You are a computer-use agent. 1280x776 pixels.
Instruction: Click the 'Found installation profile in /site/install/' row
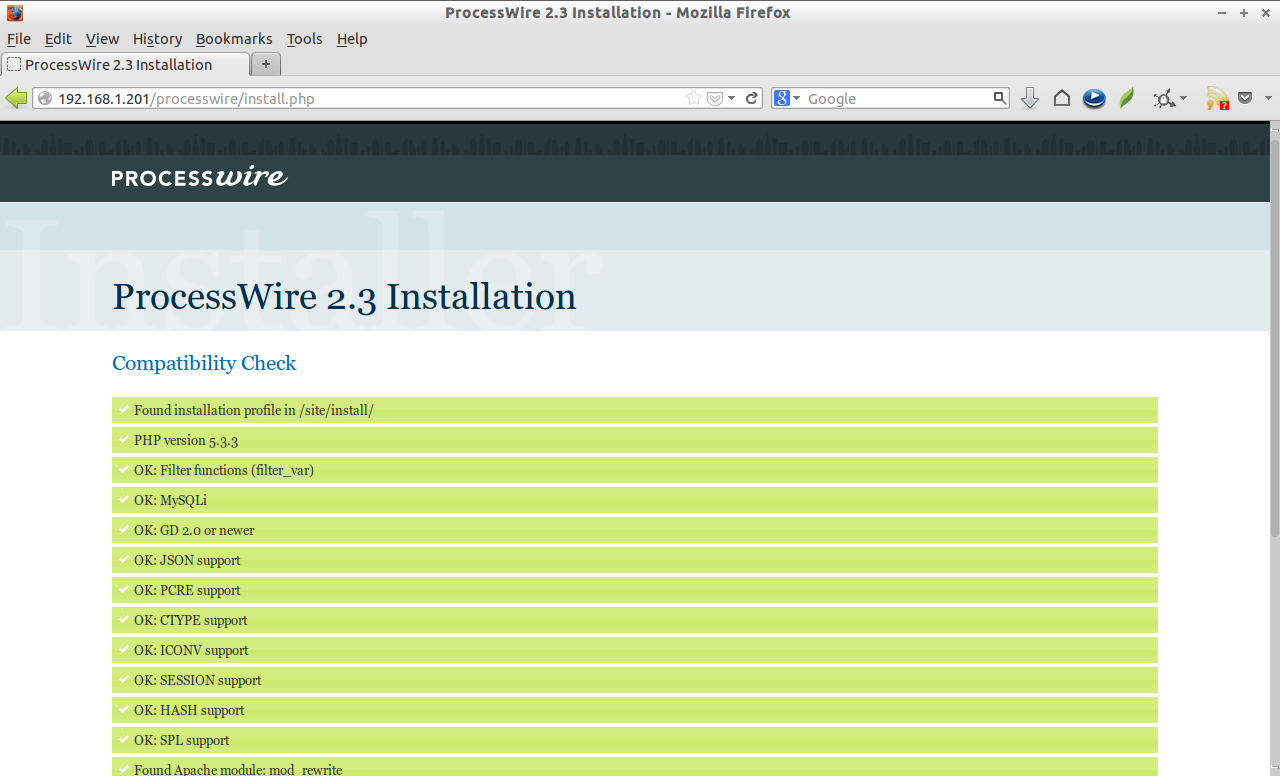pos(635,410)
